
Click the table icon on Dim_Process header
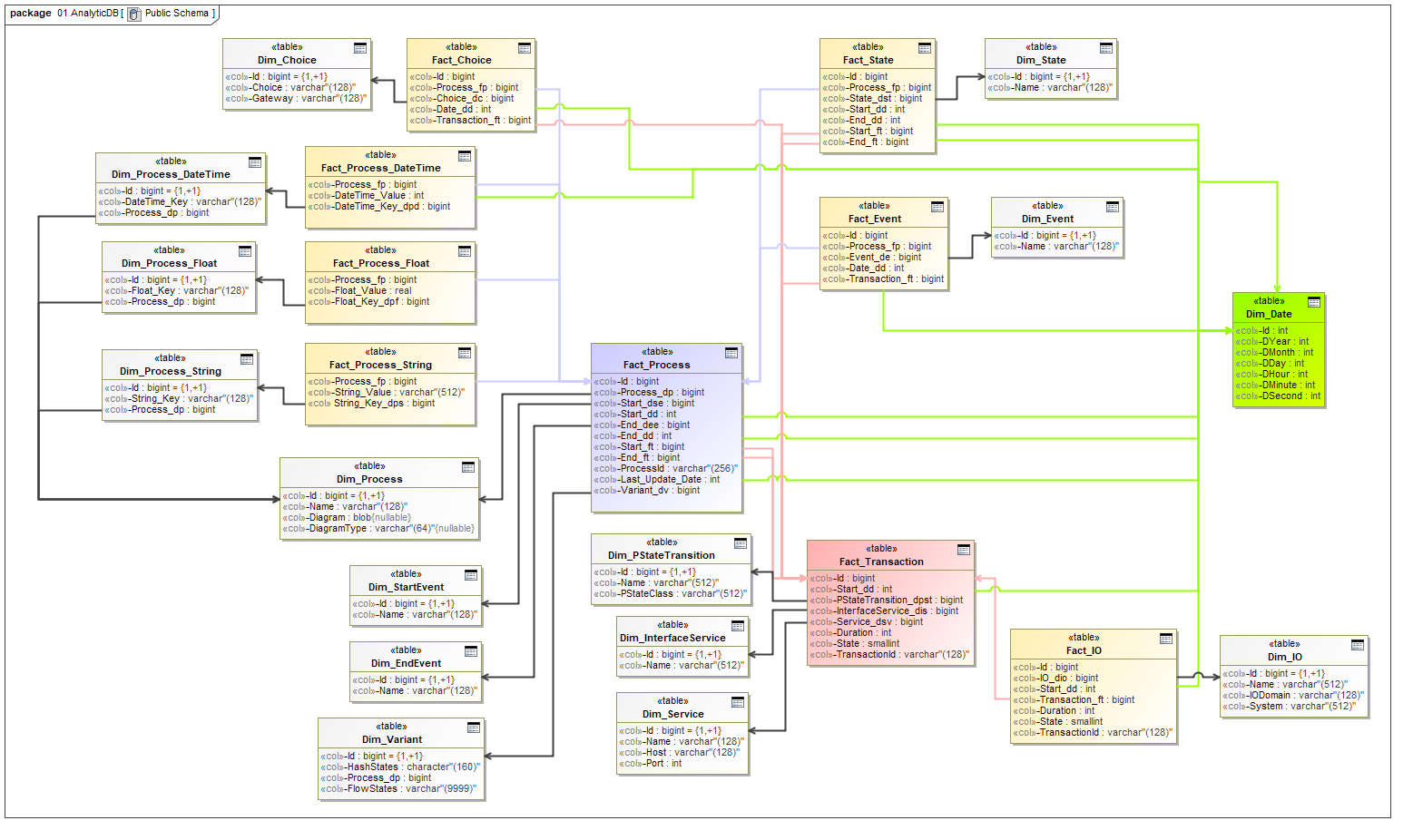point(467,468)
